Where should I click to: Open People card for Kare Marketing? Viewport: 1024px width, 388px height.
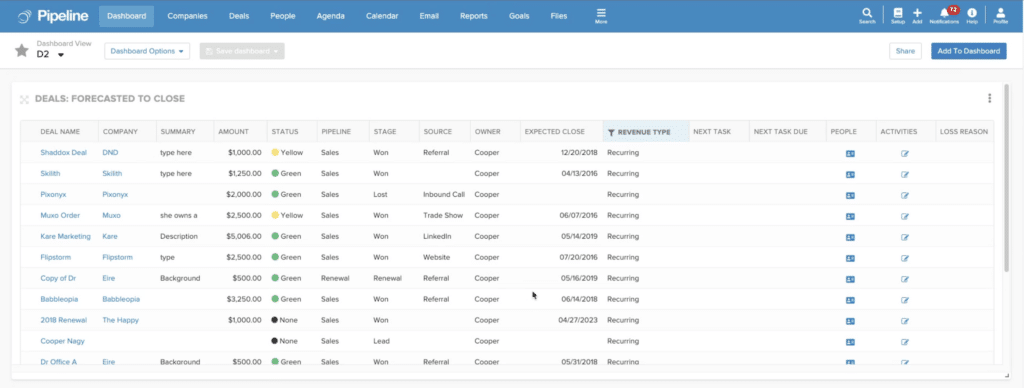[850, 237]
